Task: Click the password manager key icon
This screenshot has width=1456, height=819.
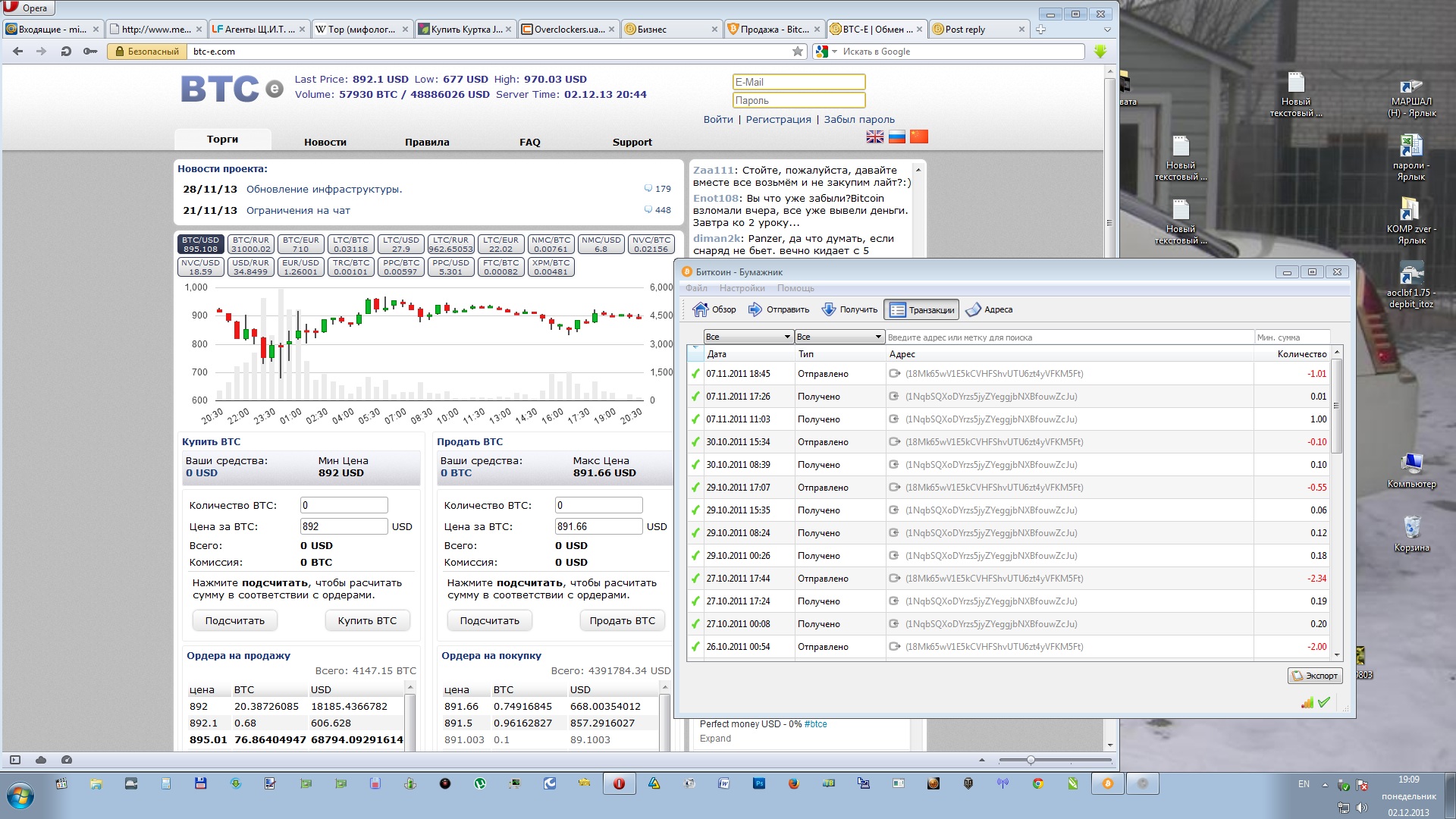Action: click(90, 52)
